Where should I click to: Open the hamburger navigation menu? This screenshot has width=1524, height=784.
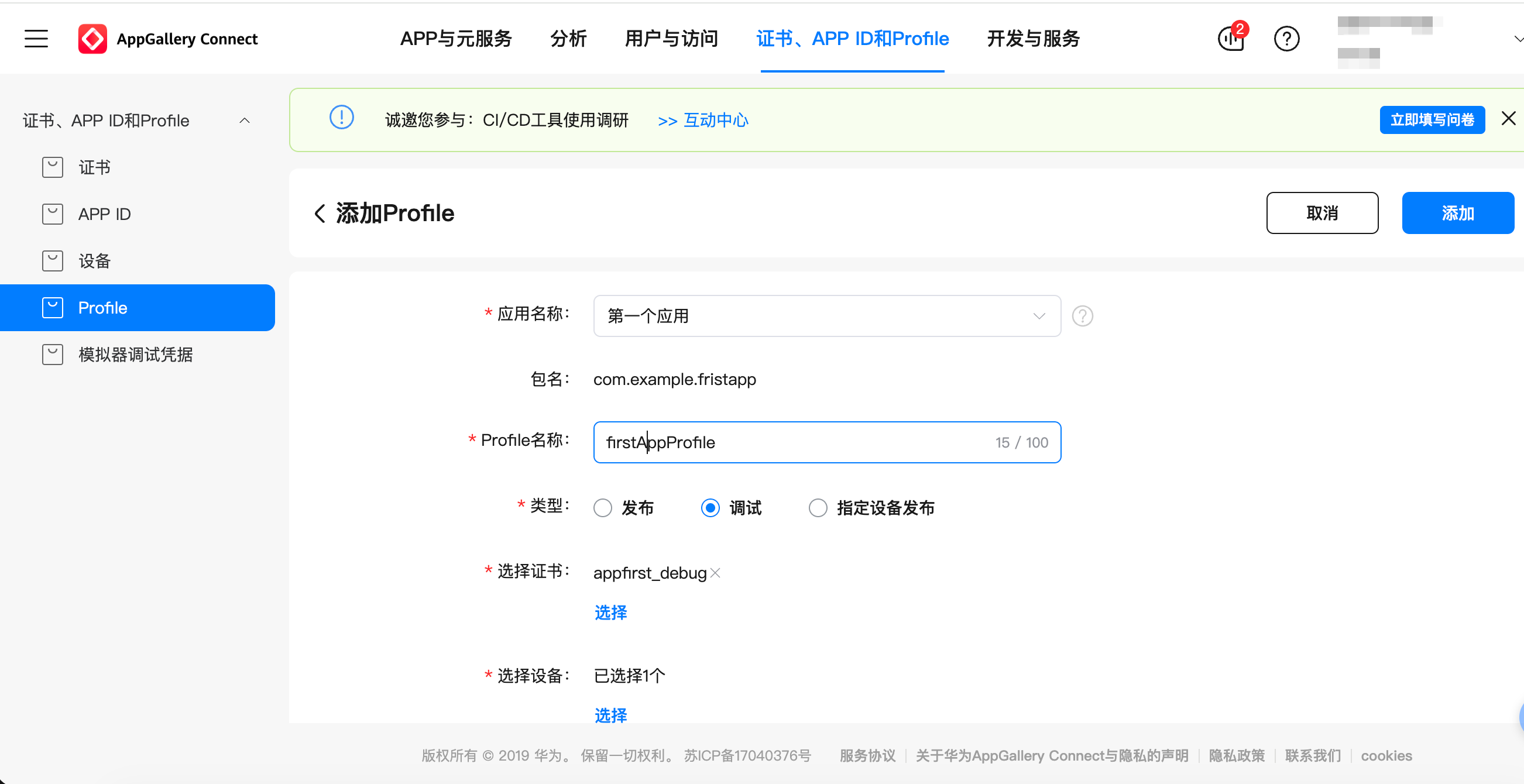tap(36, 39)
